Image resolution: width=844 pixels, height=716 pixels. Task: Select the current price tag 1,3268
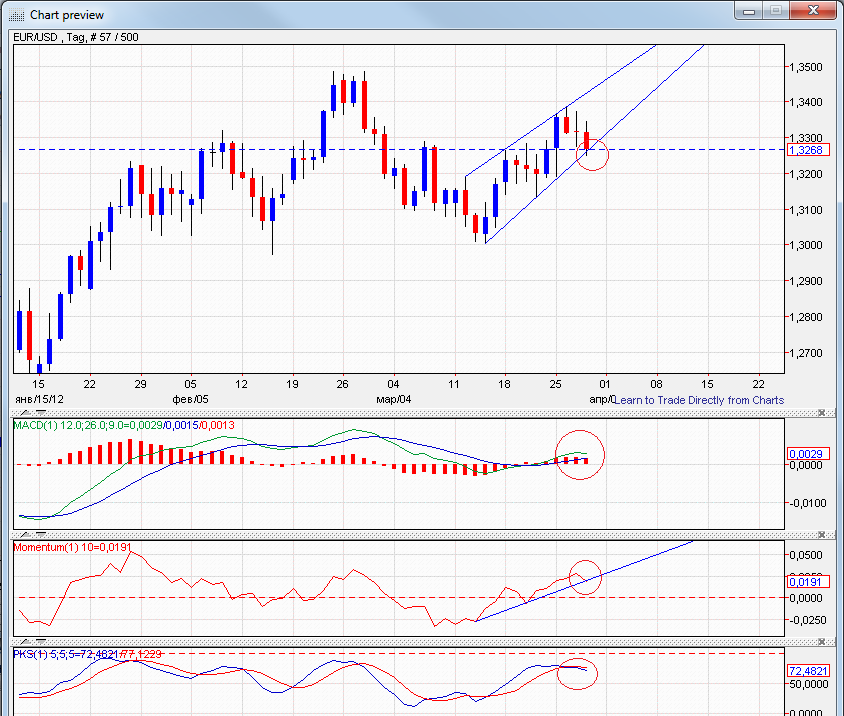coord(808,150)
